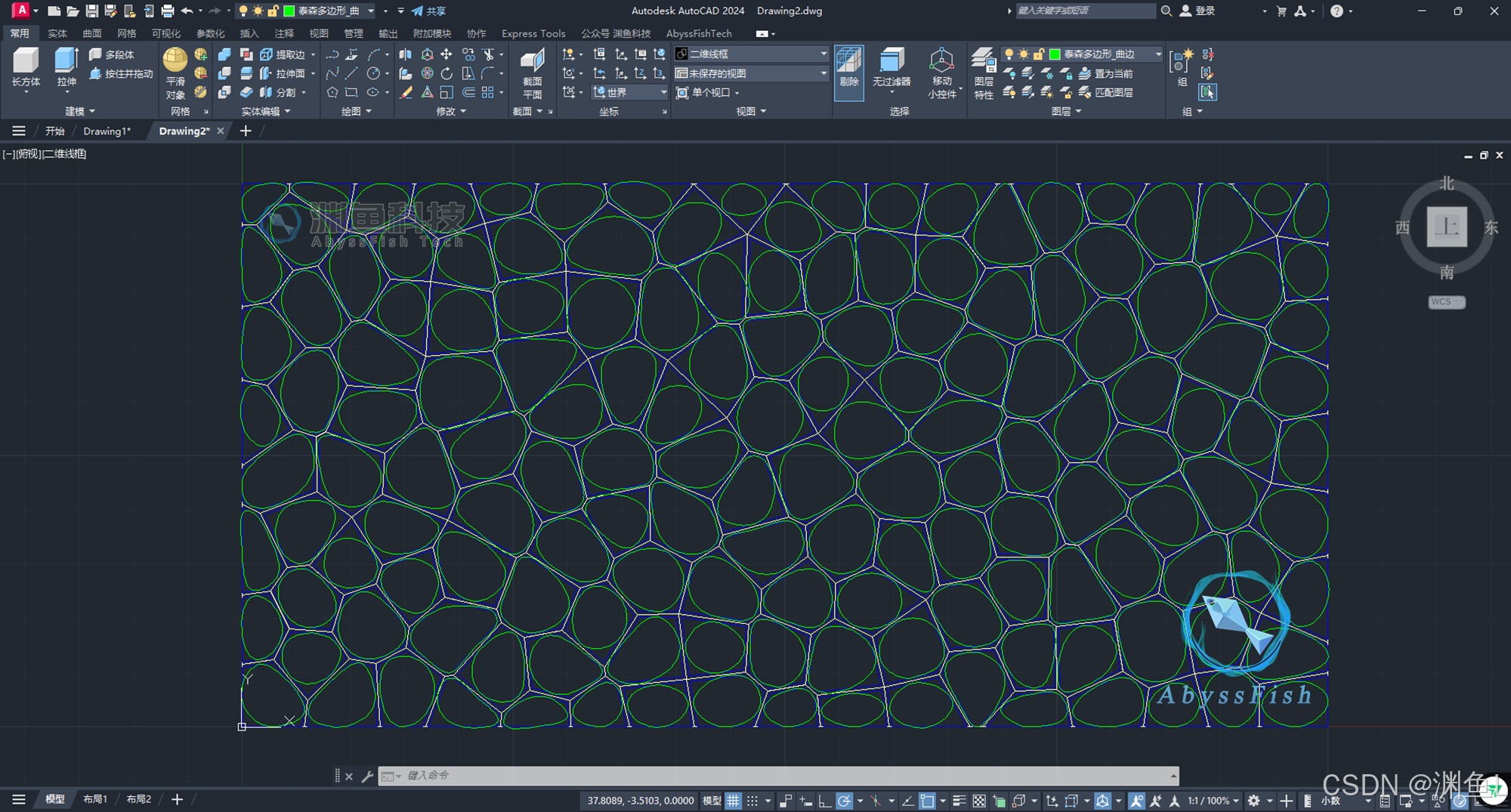Toggle the grid display in status bar

click(x=734, y=800)
